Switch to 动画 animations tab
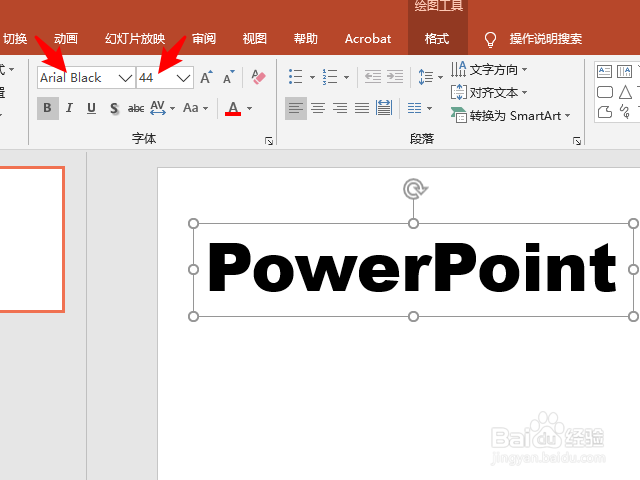 (66, 39)
